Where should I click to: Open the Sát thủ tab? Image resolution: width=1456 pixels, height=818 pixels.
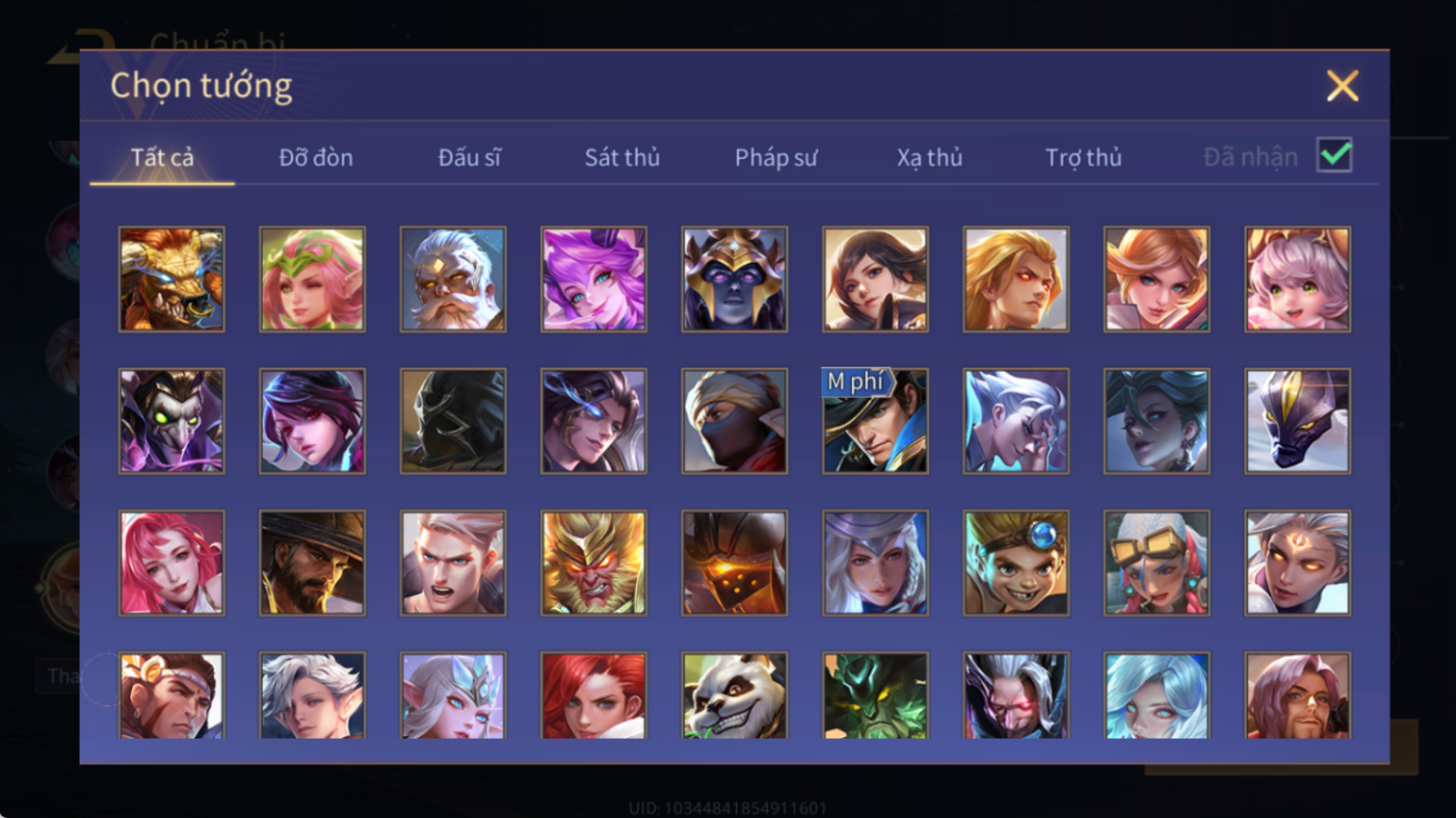[x=622, y=157]
